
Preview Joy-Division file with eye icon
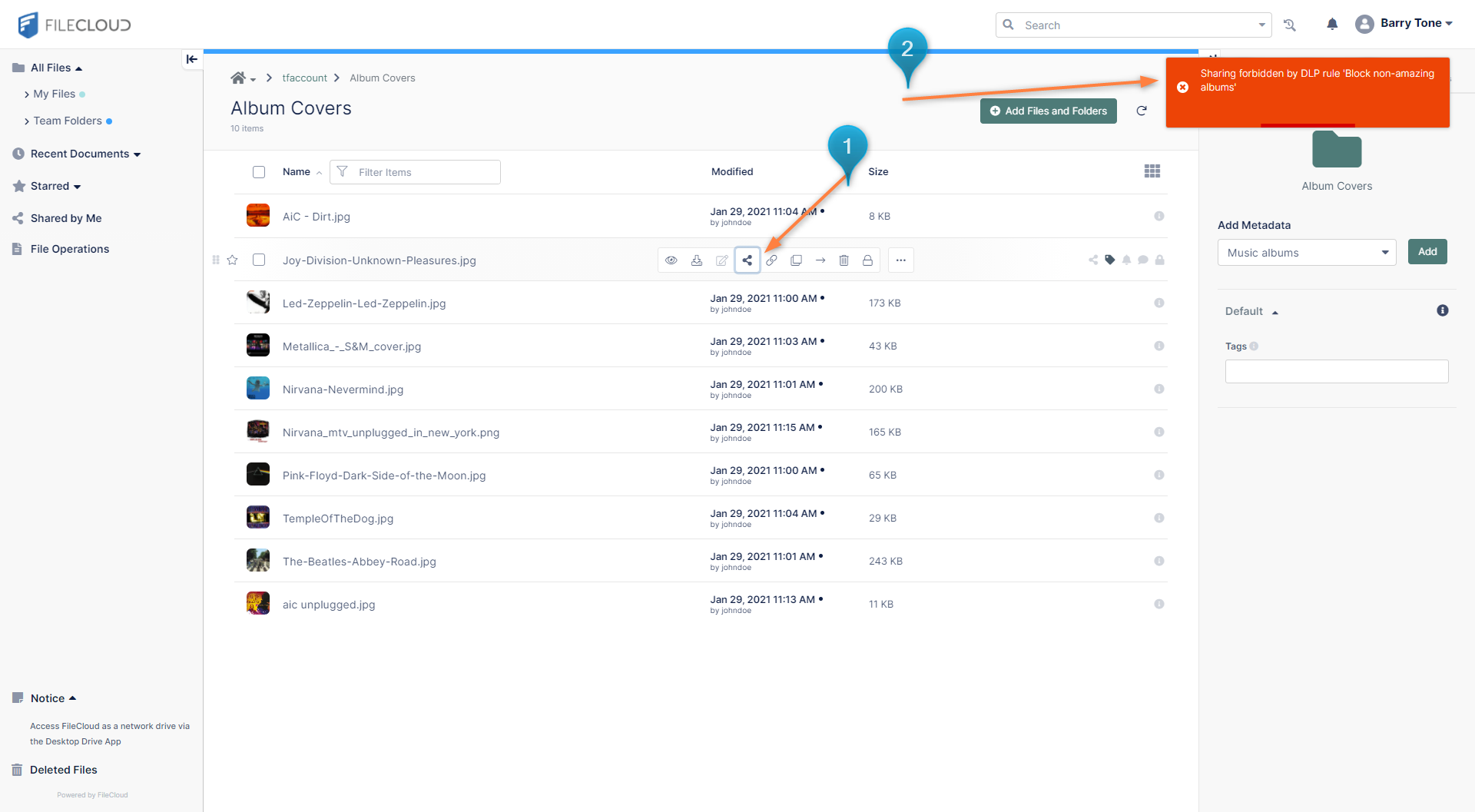pyautogui.click(x=671, y=260)
